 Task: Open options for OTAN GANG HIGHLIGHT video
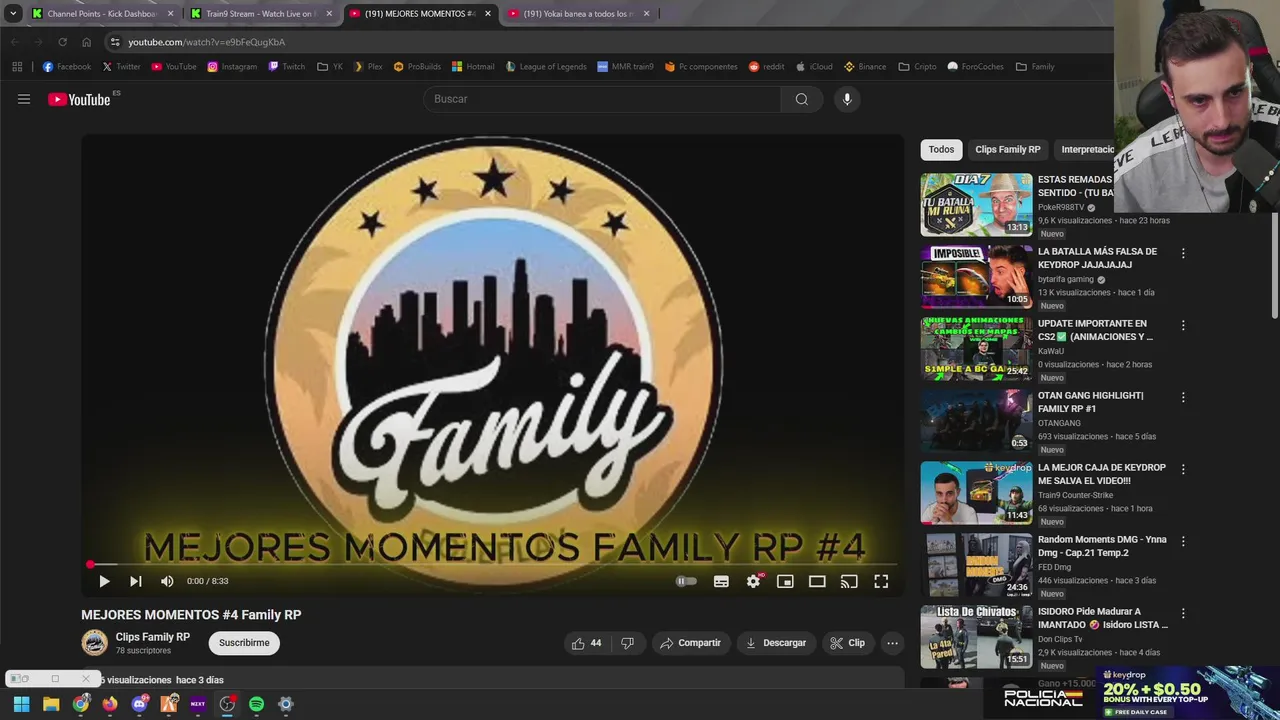click(1183, 398)
